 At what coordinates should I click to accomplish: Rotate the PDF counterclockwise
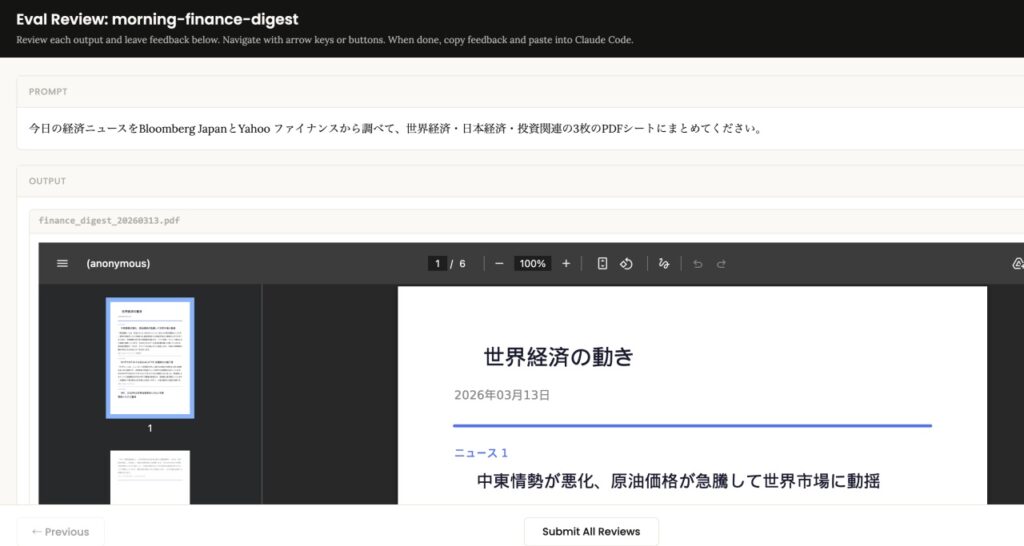click(626, 263)
